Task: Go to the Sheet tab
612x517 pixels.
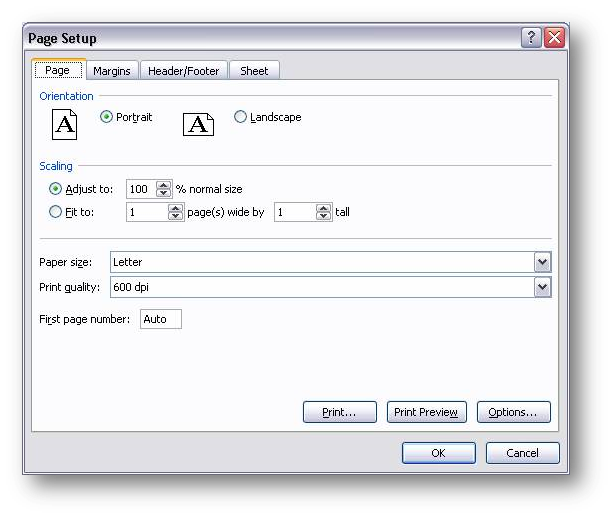Action: click(254, 71)
